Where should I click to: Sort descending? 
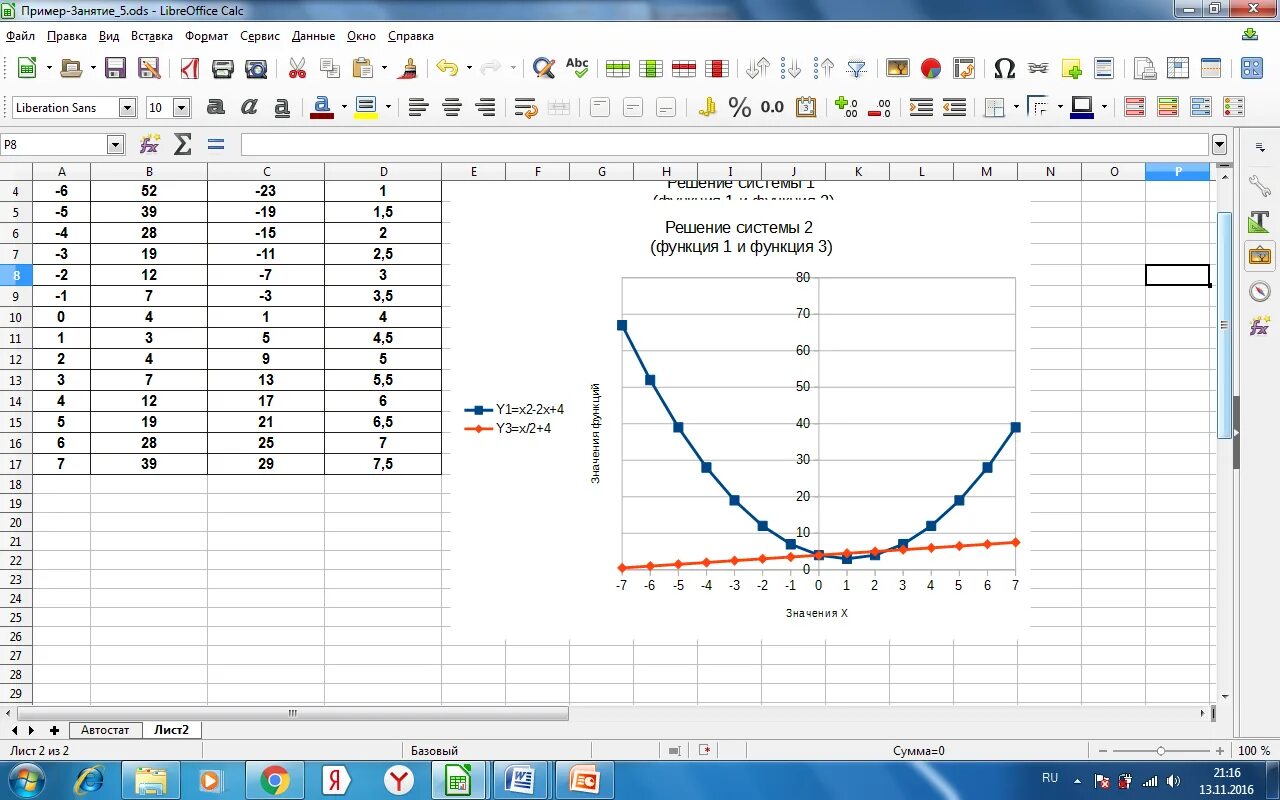(824, 68)
